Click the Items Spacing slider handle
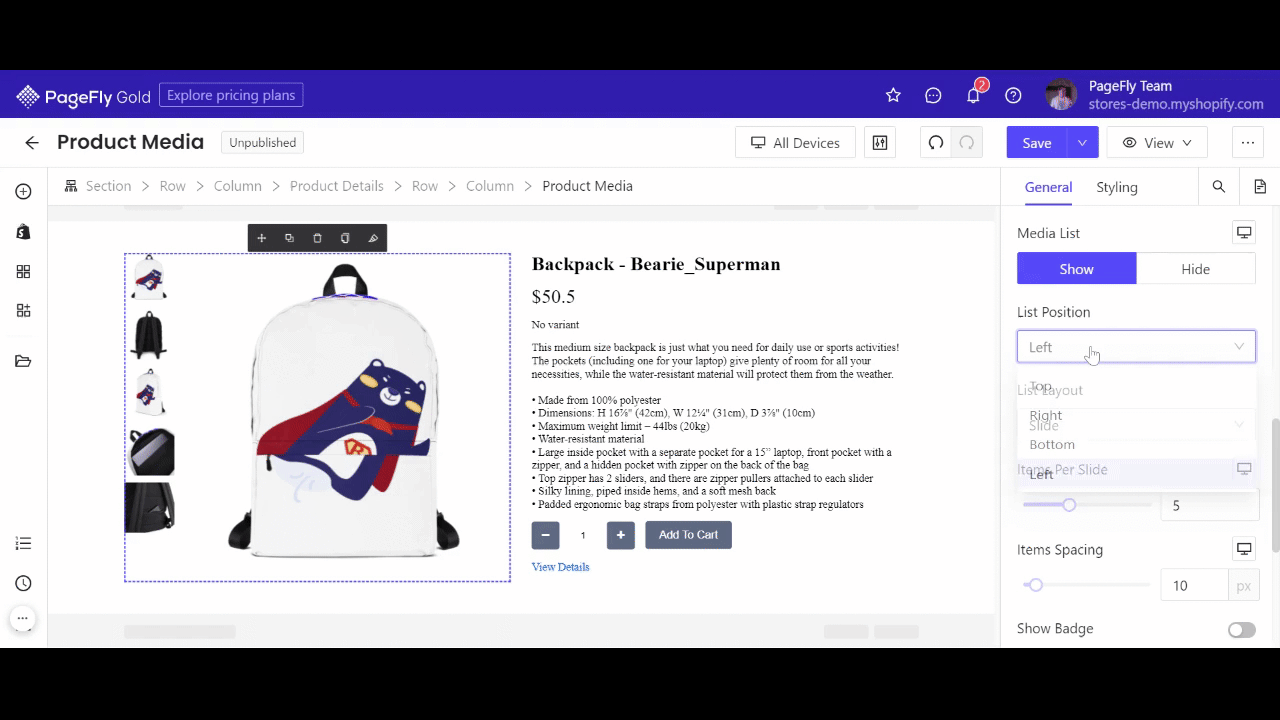Image resolution: width=1280 pixels, height=720 pixels. (1036, 585)
